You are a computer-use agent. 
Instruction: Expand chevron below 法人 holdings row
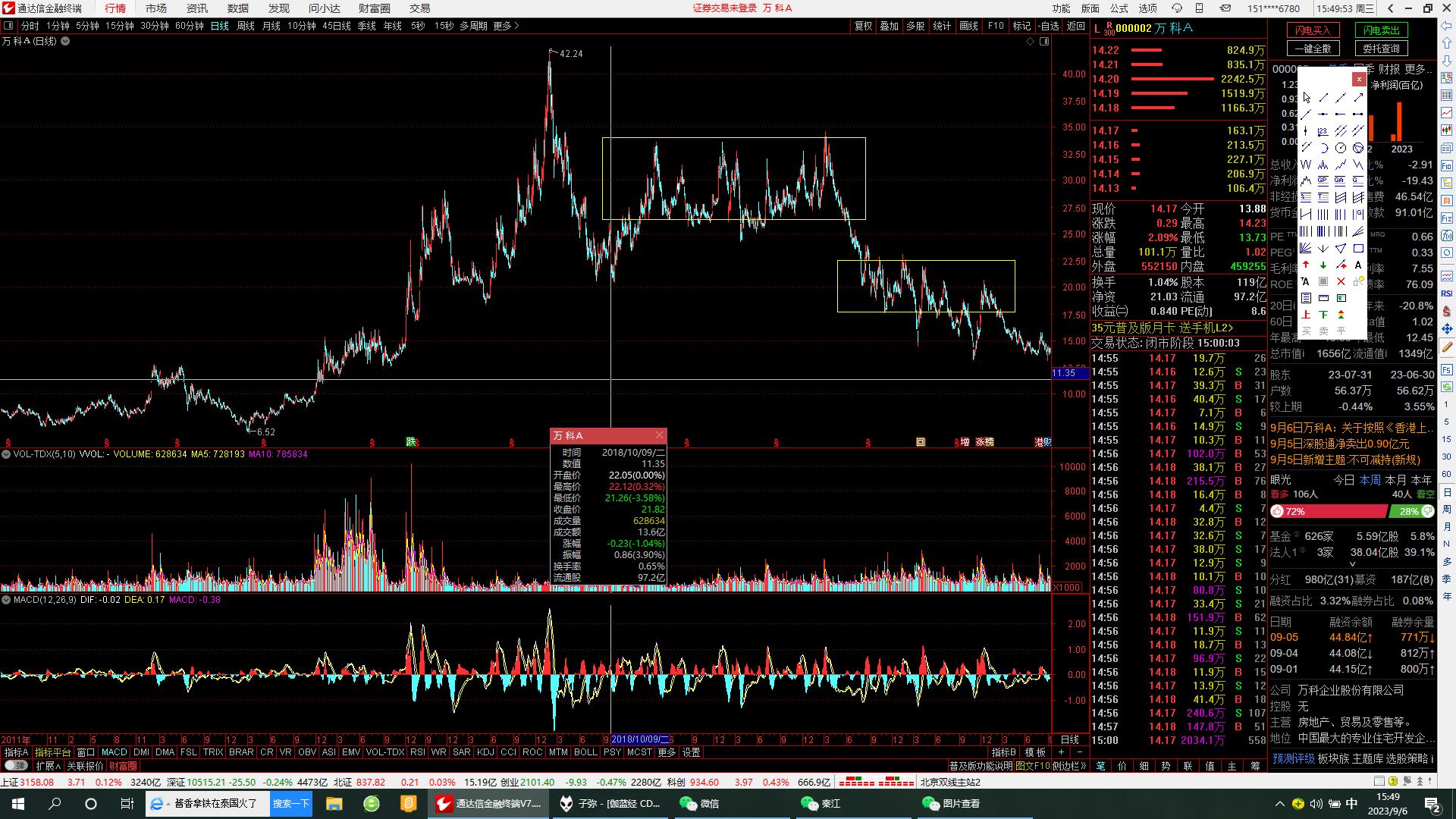[x=1352, y=564]
